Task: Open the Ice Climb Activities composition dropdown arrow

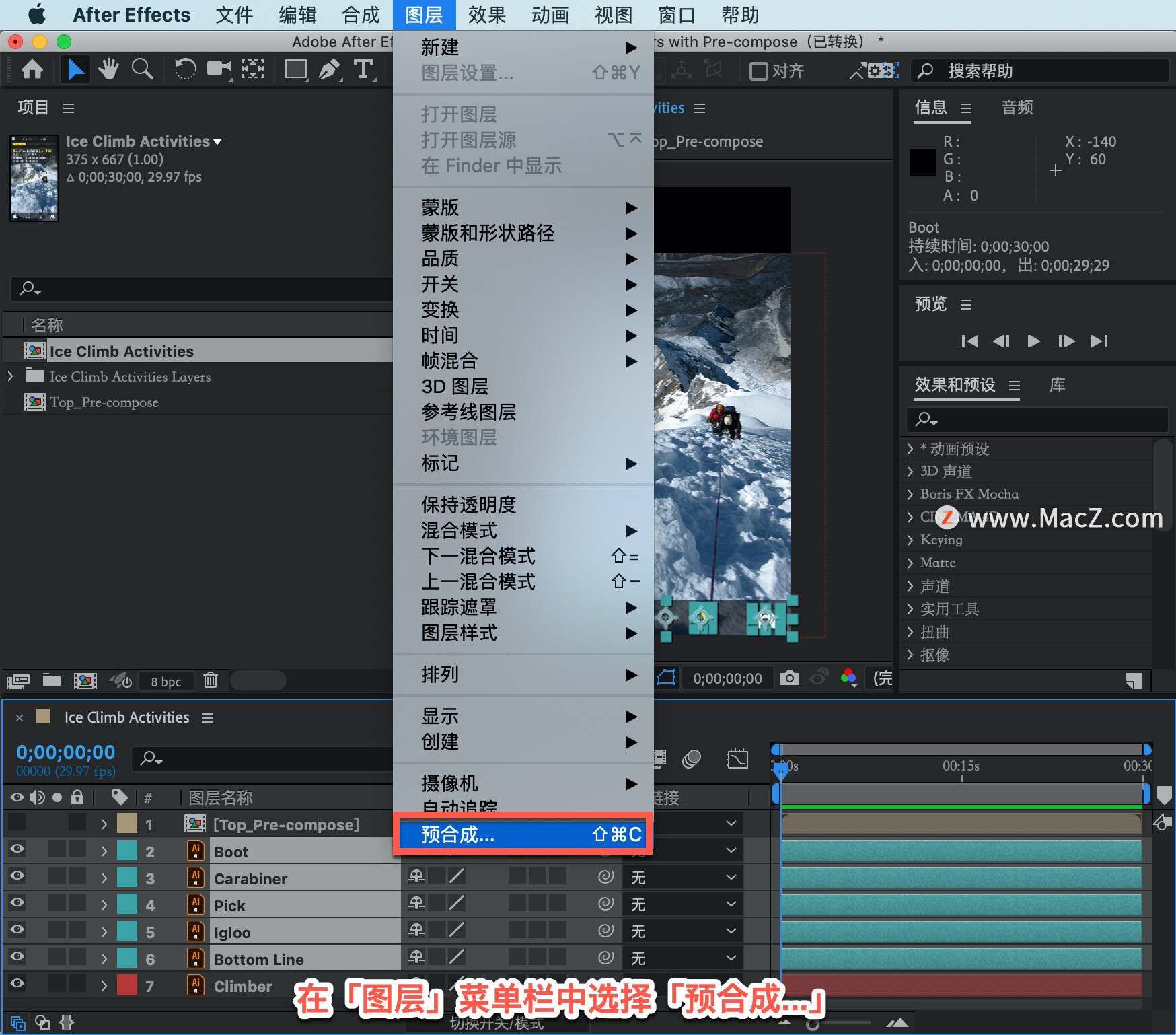Action: point(217,142)
